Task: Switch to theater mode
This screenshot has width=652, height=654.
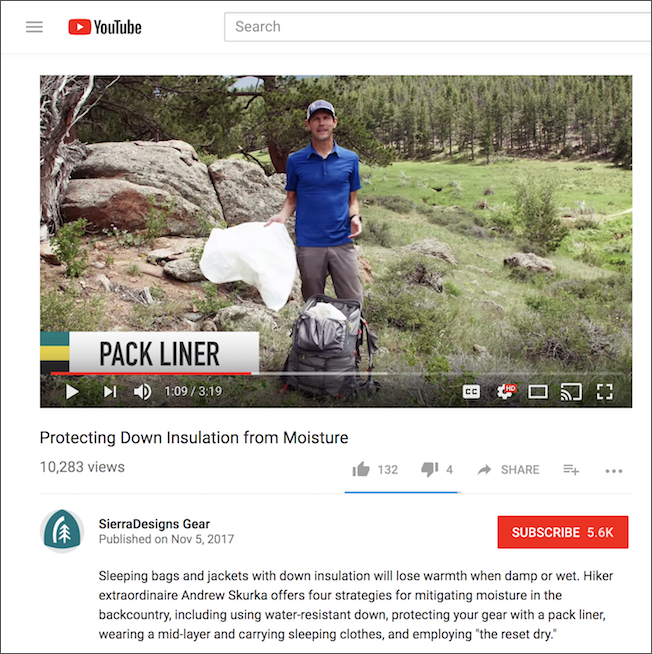Action: click(x=538, y=392)
